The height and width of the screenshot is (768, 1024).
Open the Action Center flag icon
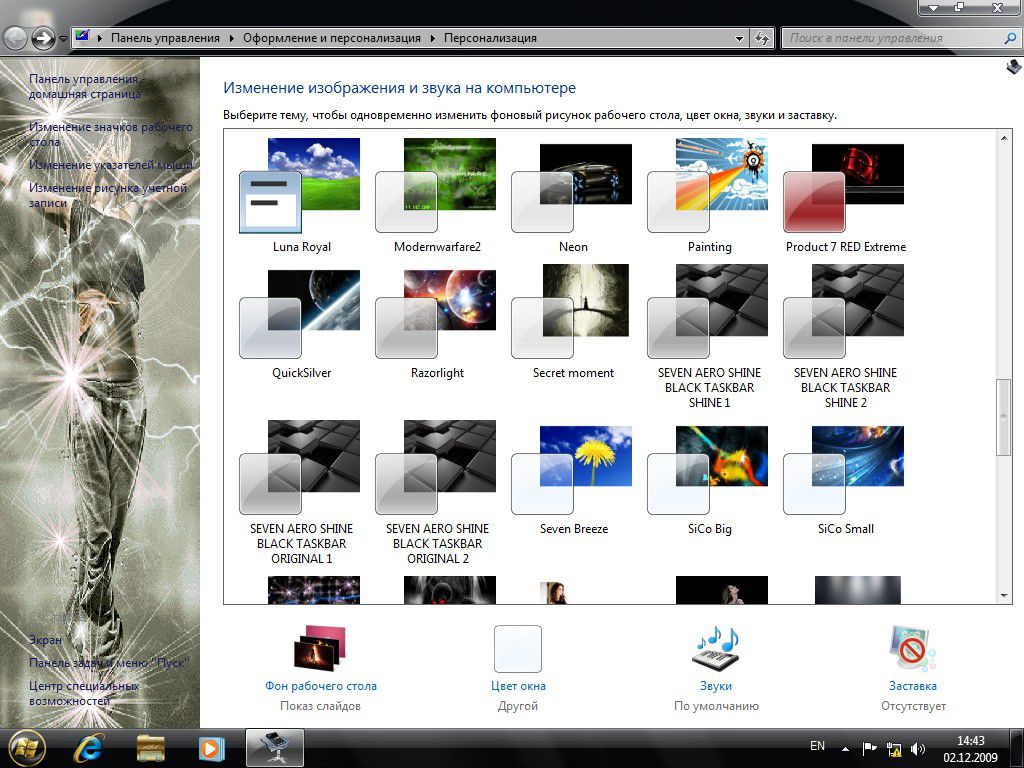coord(869,748)
